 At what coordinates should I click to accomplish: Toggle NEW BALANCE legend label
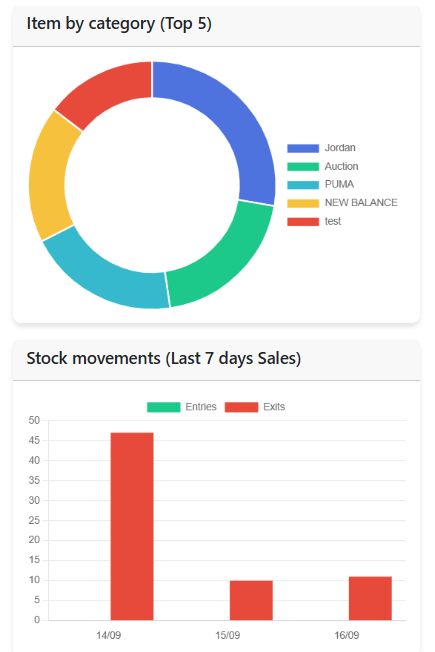[342, 203]
